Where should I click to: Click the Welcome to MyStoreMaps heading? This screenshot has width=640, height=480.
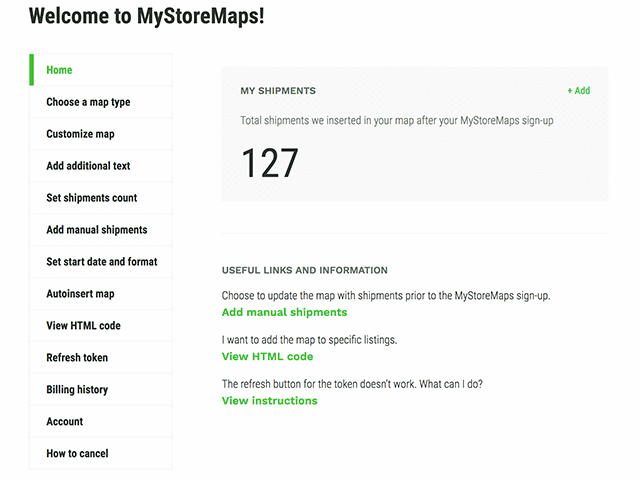(x=147, y=16)
